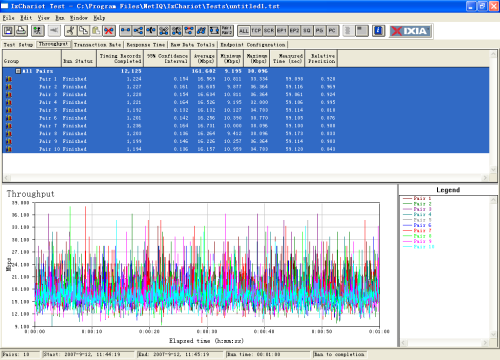
Task: Open the Help menu
Action: (99, 18)
